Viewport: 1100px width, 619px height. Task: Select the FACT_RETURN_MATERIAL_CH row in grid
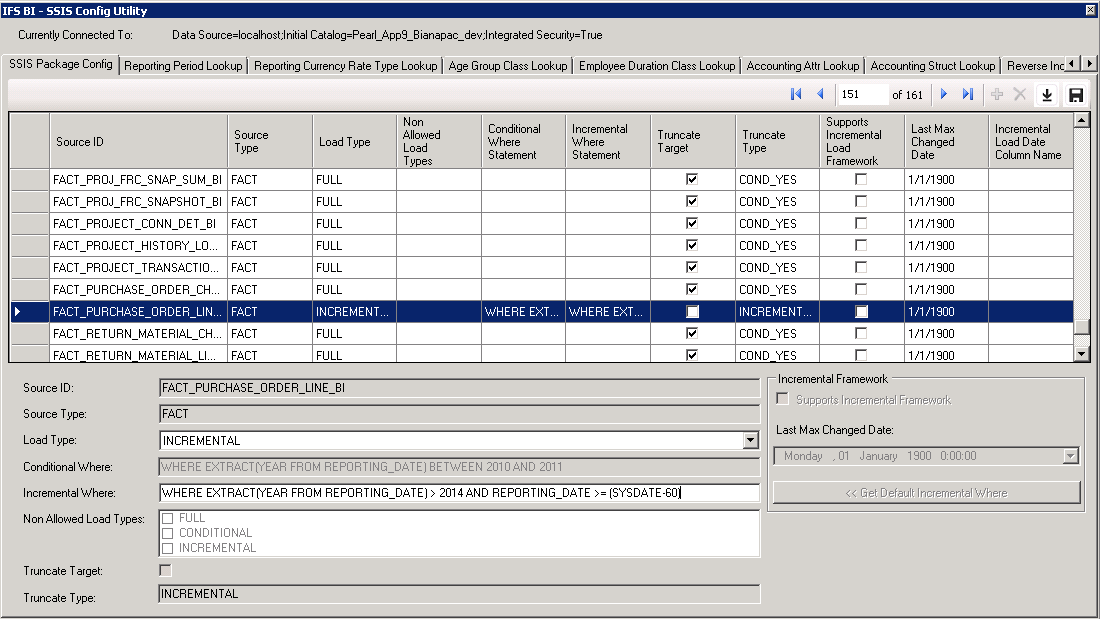tap(138, 334)
